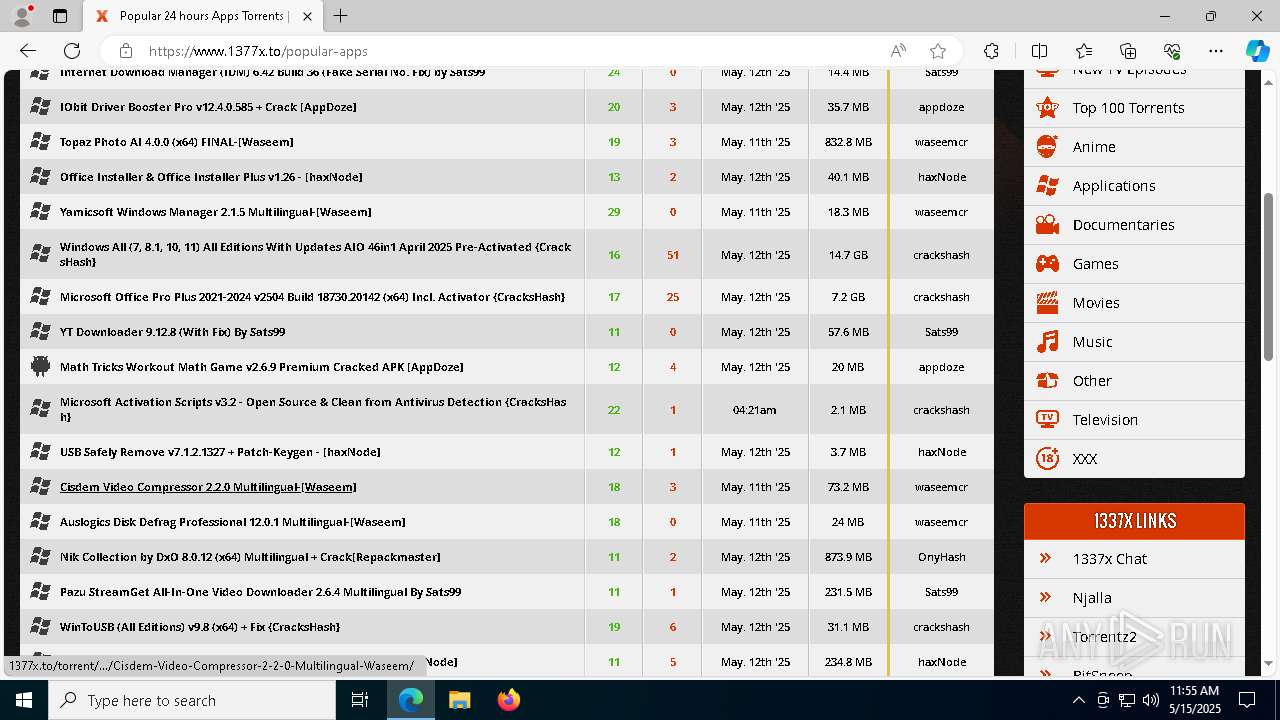This screenshot has height=720, width=1280.
Task: Click the Applications Windows-flag icon in sidebar
Action: 1047,186
